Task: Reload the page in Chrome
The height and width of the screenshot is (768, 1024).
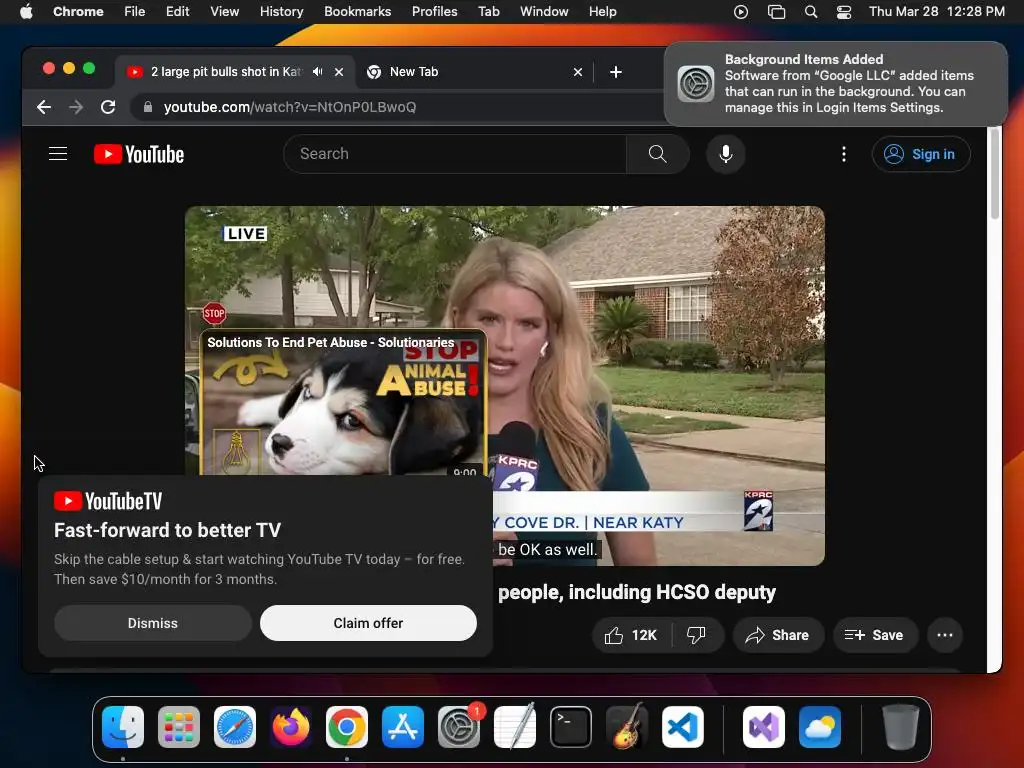Action: [x=108, y=107]
